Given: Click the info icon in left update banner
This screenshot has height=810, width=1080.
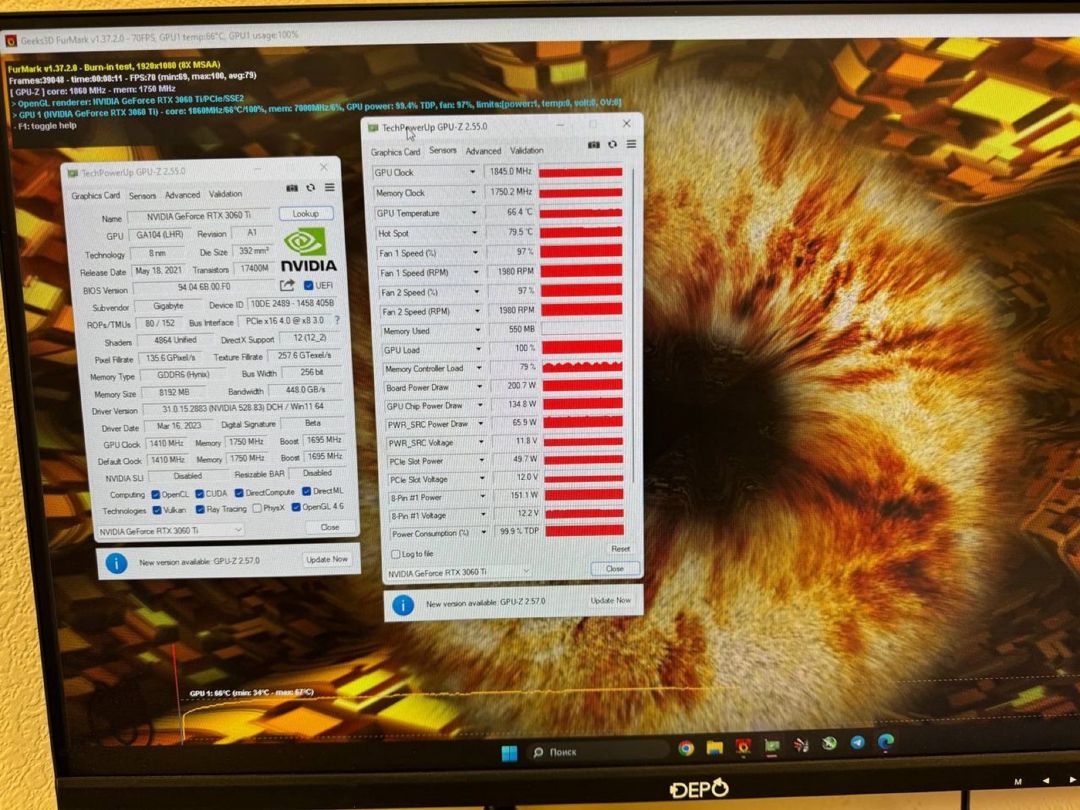Looking at the screenshot, I should click(x=116, y=563).
